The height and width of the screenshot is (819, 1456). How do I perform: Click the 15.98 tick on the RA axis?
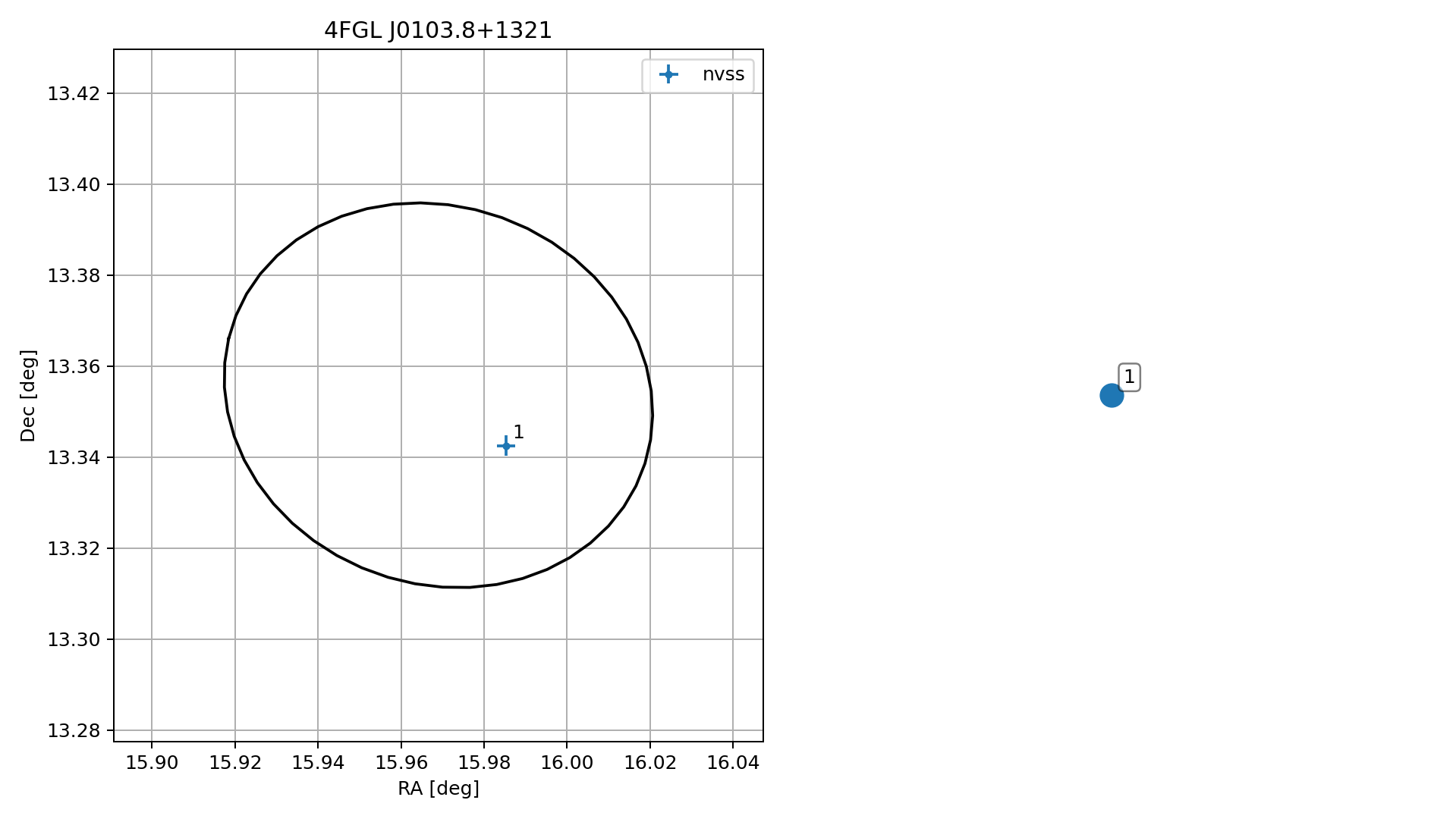(x=484, y=763)
